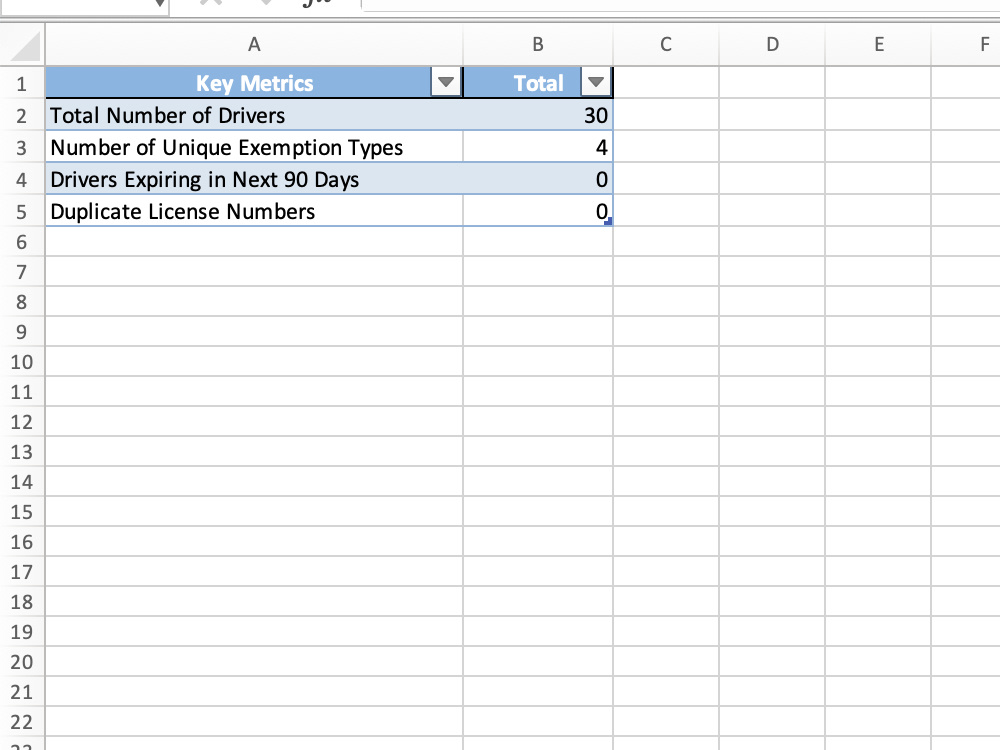
Task: Select entire column D via header
Action: [772, 44]
